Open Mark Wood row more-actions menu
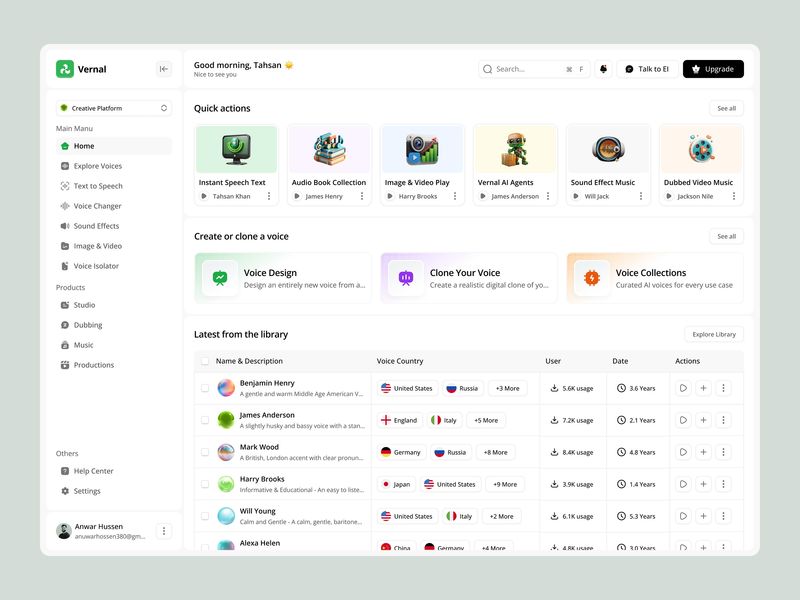 click(723, 452)
